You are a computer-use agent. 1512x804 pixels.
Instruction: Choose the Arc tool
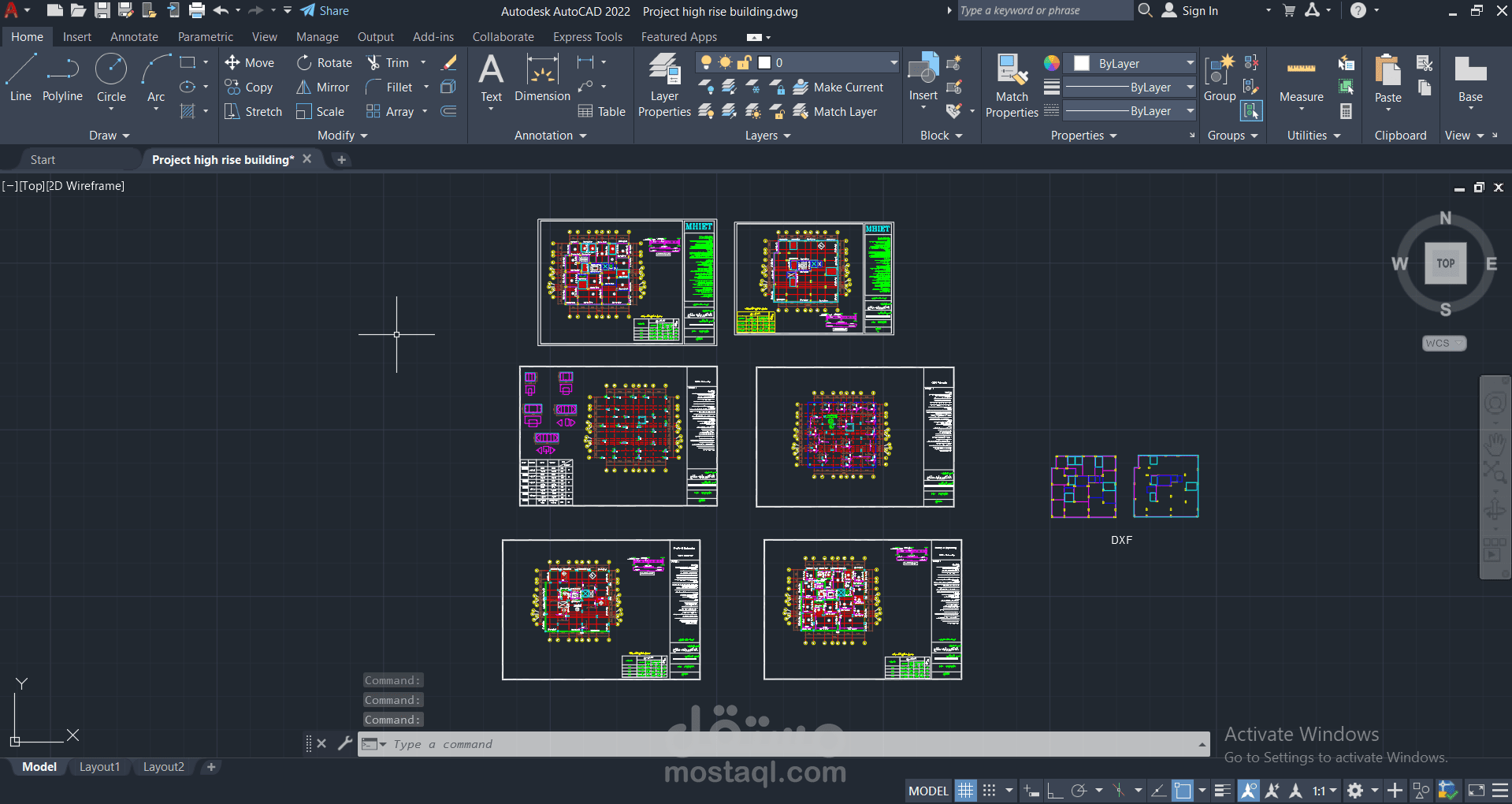click(x=156, y=78)
